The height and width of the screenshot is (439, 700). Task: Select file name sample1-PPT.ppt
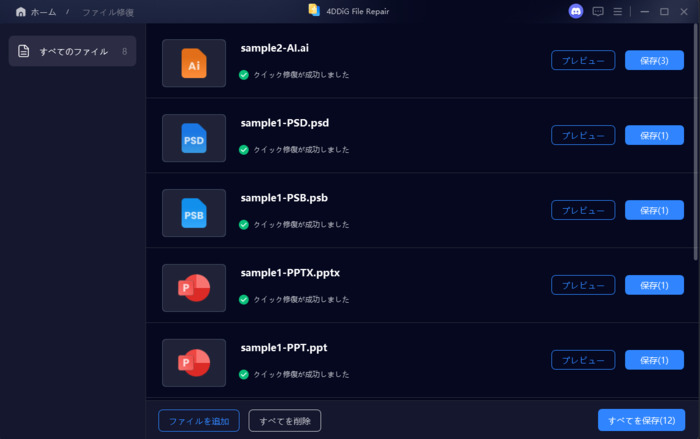click(284, 347)
